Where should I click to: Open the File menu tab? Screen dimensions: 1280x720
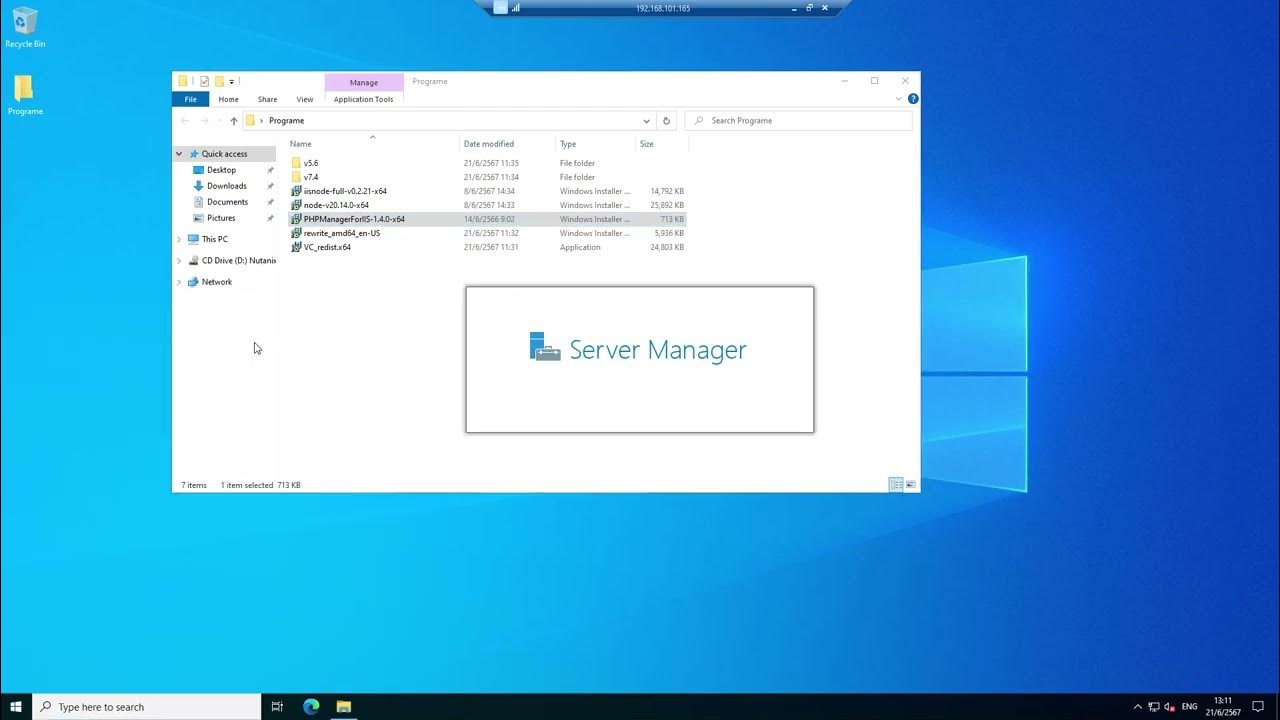tap(190, 99)
